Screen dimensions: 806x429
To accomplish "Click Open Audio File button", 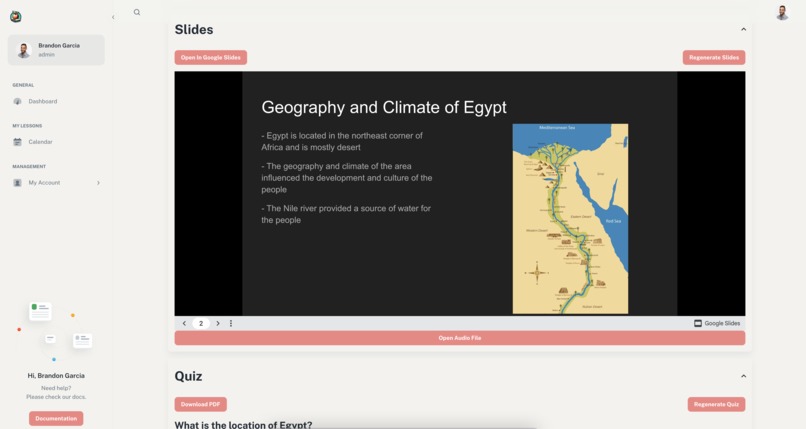I will (460, 338).
